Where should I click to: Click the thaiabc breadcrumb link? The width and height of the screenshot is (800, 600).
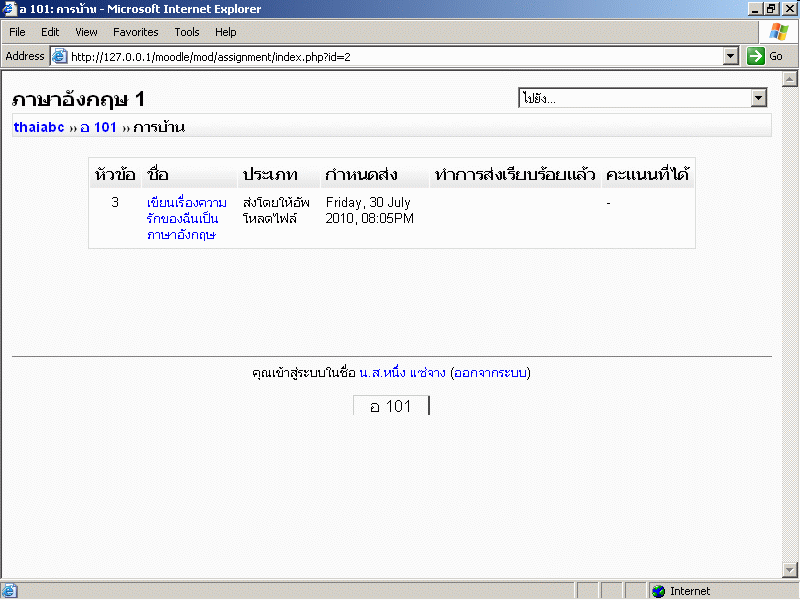click(39, 127)
